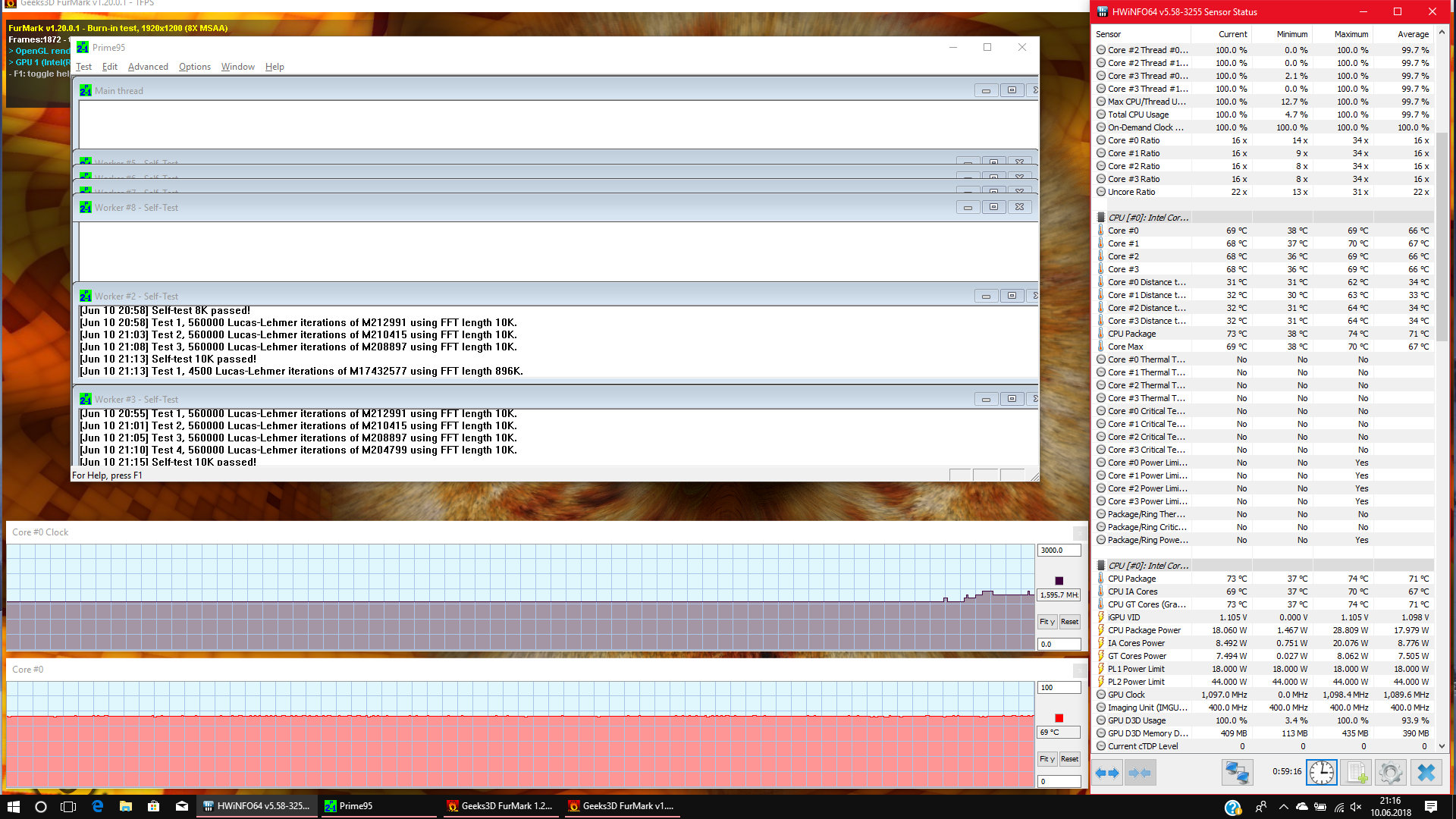Open the Options menu in Prime95

[x=195, y=67]
